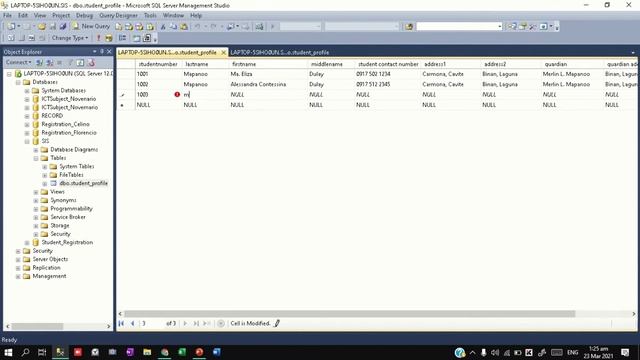The image size is (640, 360).
Task: Open the Help menu
Action: (x=196, y=16)
